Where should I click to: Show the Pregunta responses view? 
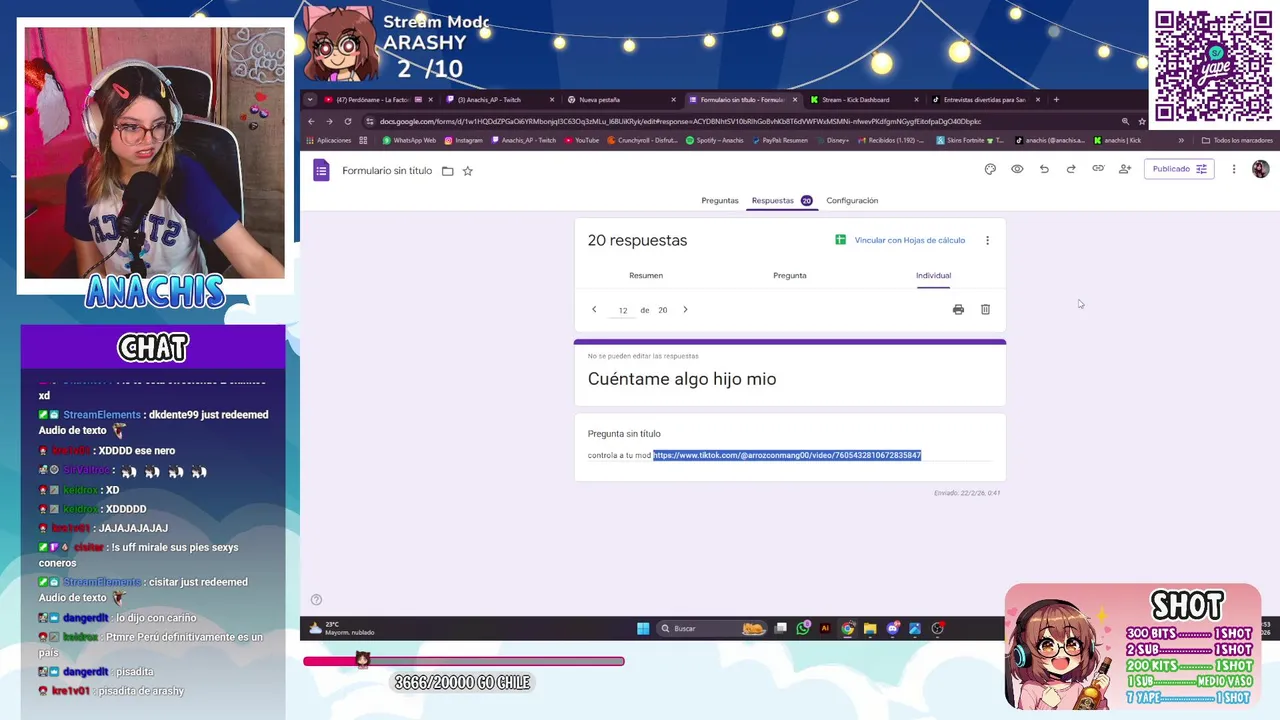(790, 276)
